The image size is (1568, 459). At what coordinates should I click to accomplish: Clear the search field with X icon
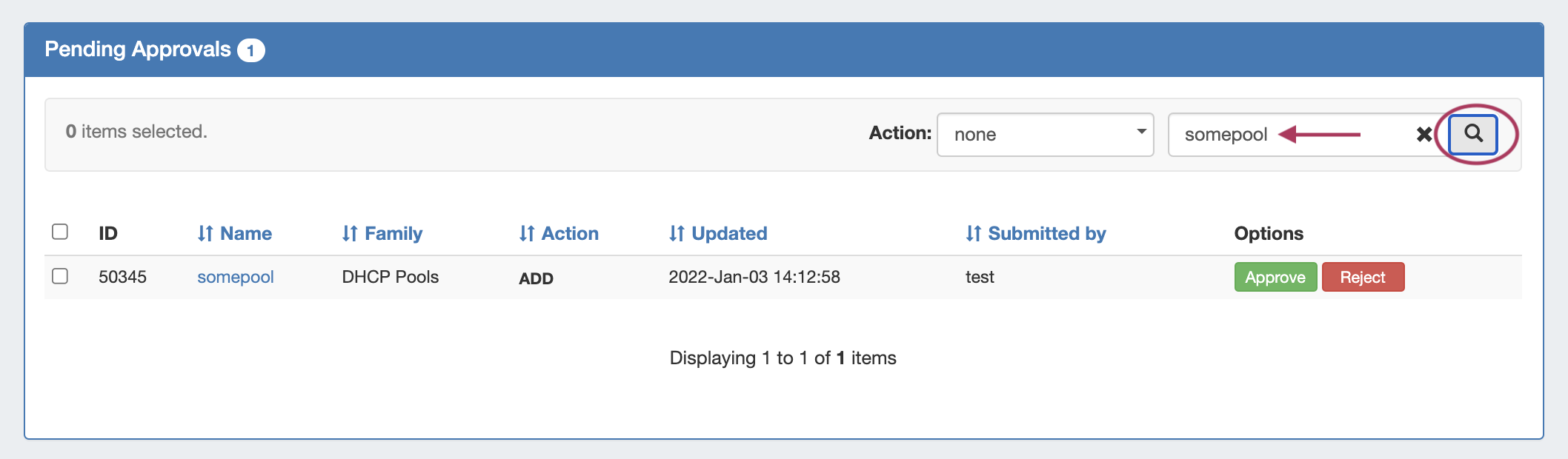(1424, 135)
